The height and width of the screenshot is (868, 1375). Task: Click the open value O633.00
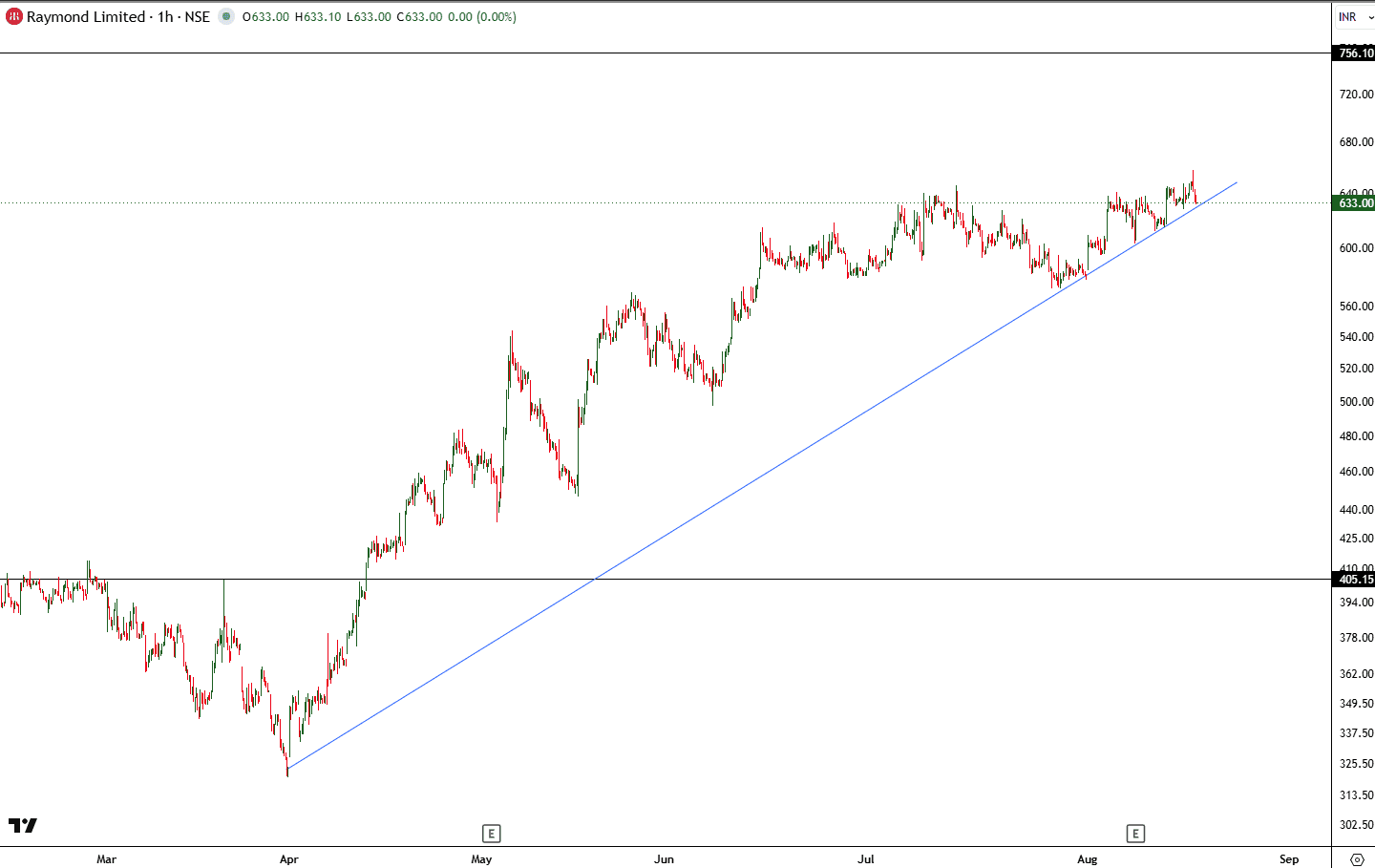click(265, 16)
